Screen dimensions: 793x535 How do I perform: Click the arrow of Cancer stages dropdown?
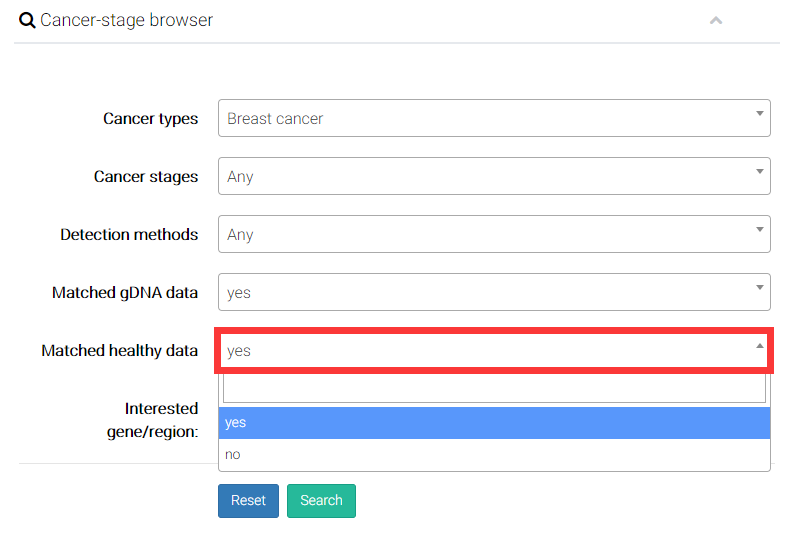click(760, 170)
